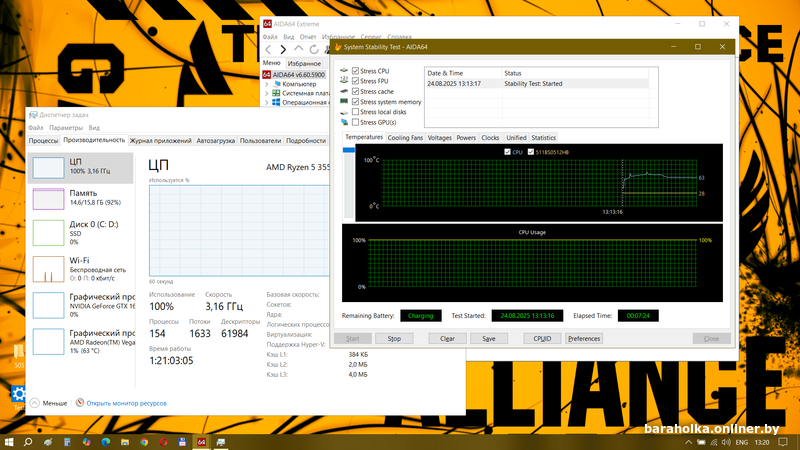Viewport: 800px width, 450px height.
Task: Open Task Manager Журнал приложений tab
Action: click(160, 141)
